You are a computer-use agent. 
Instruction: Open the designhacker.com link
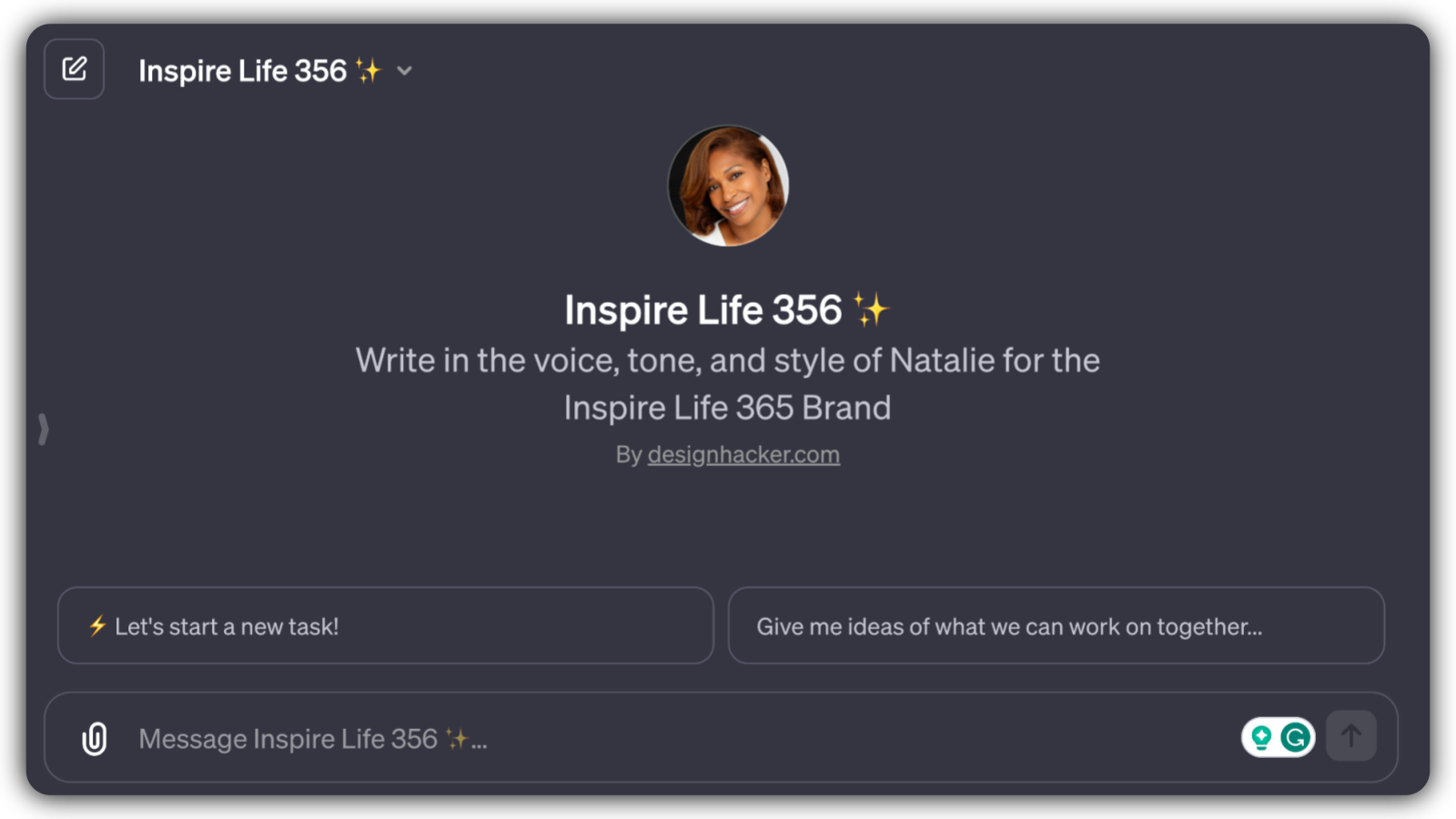coord(743,453)
